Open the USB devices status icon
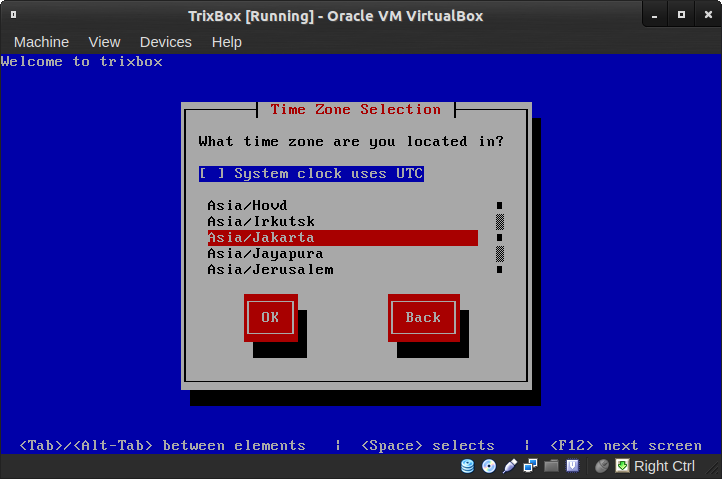The image size is (722, 479). [510, 466]
